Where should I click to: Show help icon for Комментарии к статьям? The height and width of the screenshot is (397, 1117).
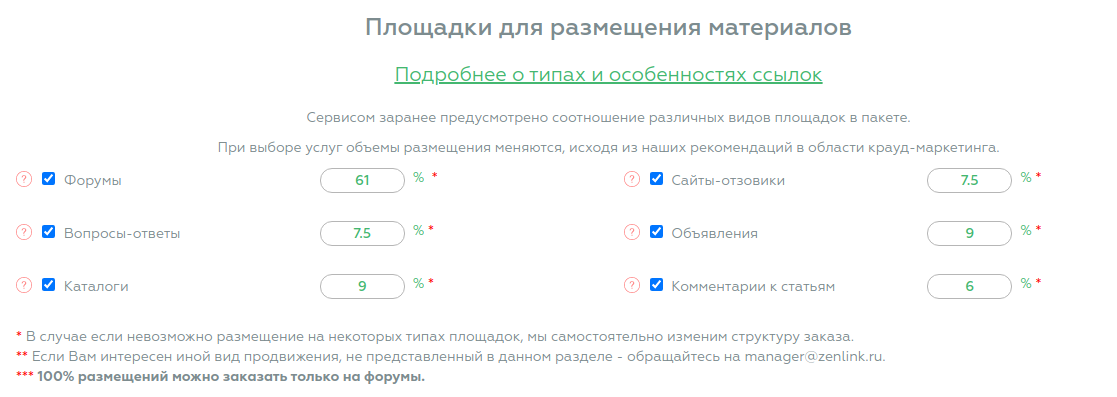(632, 285)
